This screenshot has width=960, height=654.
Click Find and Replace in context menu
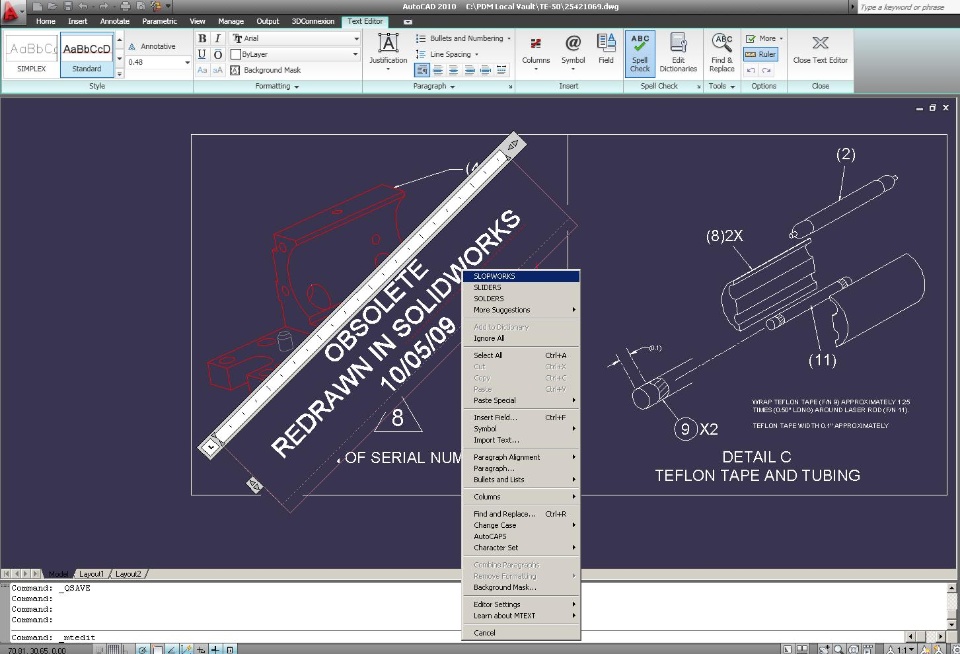(x=520, y=514)
